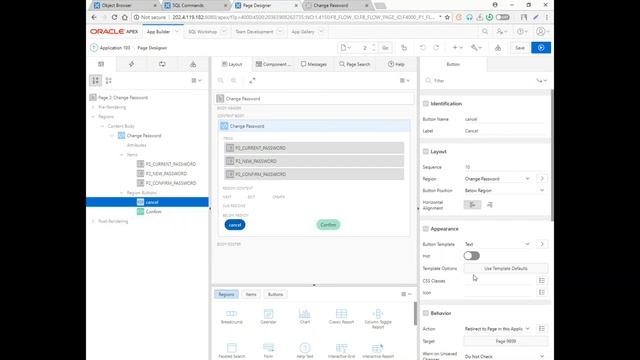
Task: Open the Button Position dropdown
Action: coord(505,191)
